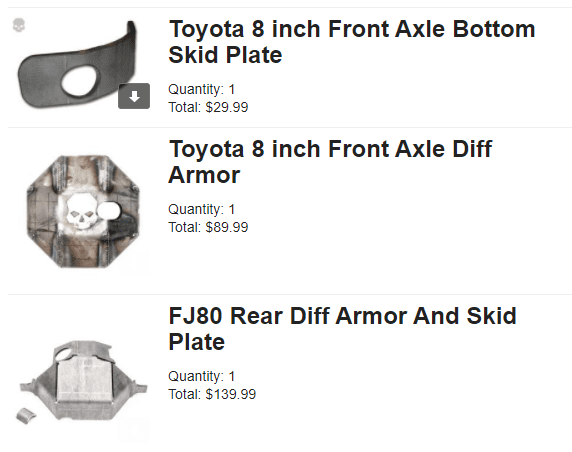Click the white skull emblem on diff armor
The image size is (572, 452).
[x=81, y=212]
